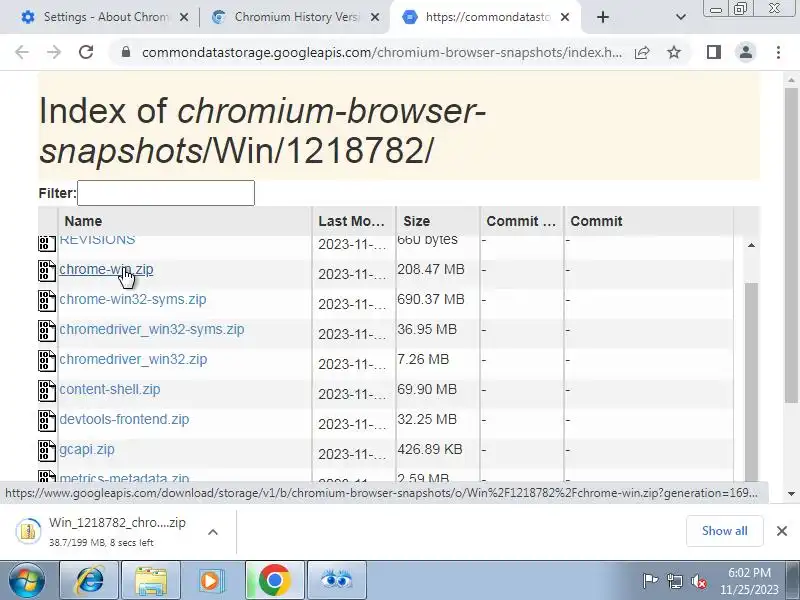Sort by Last Modified column header

tap(352, 221)
